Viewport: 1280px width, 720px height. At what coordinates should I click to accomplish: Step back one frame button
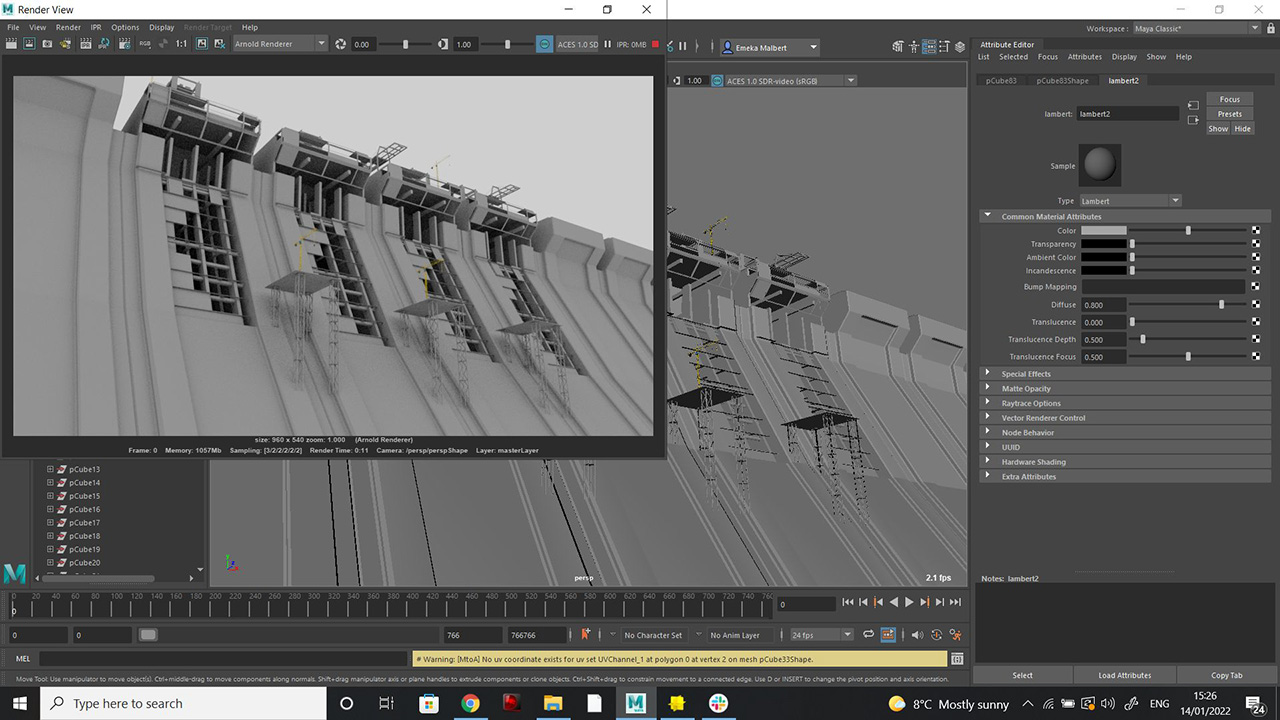pyautogui.click(x=863, y=602)
